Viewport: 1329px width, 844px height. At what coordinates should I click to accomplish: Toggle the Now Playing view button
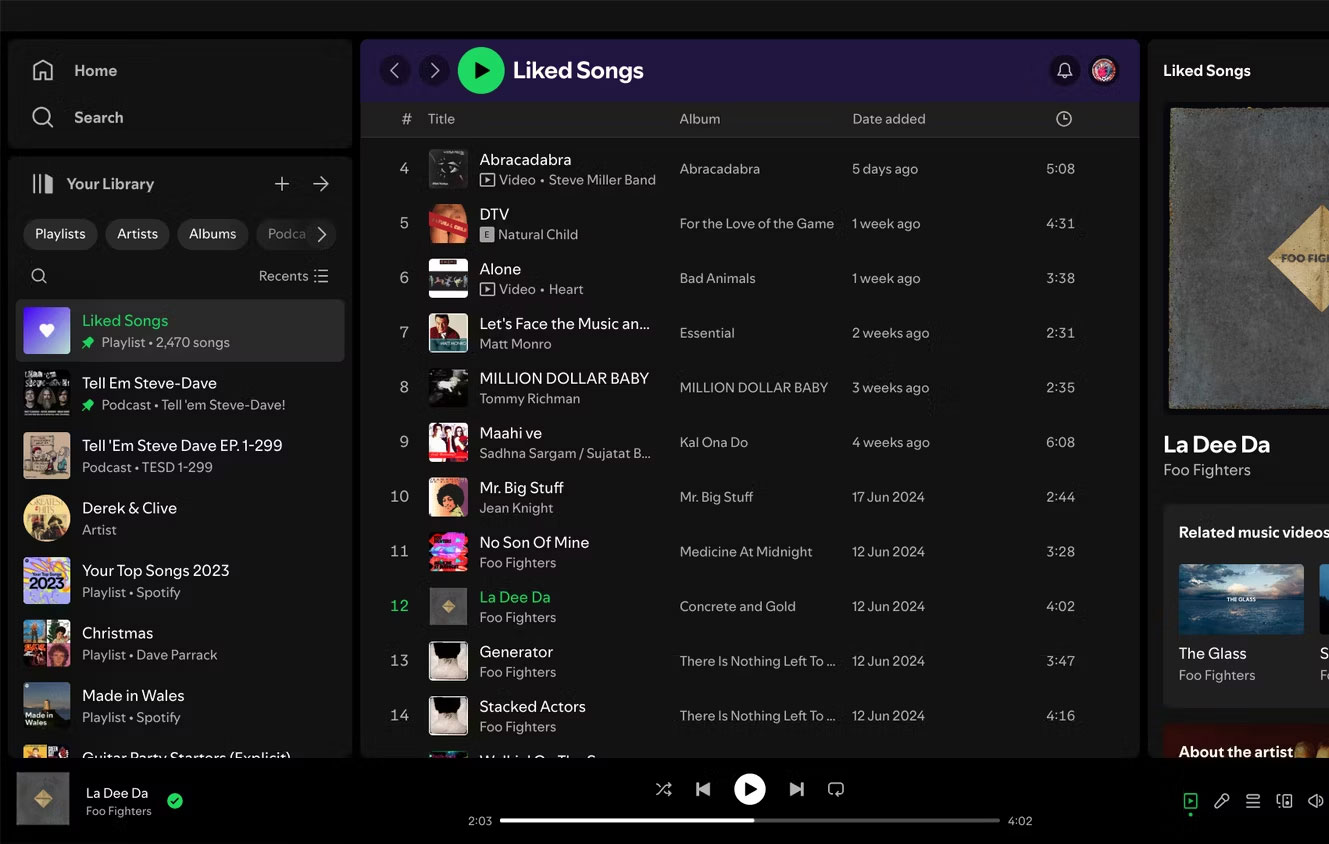(x=1190, y=801)
